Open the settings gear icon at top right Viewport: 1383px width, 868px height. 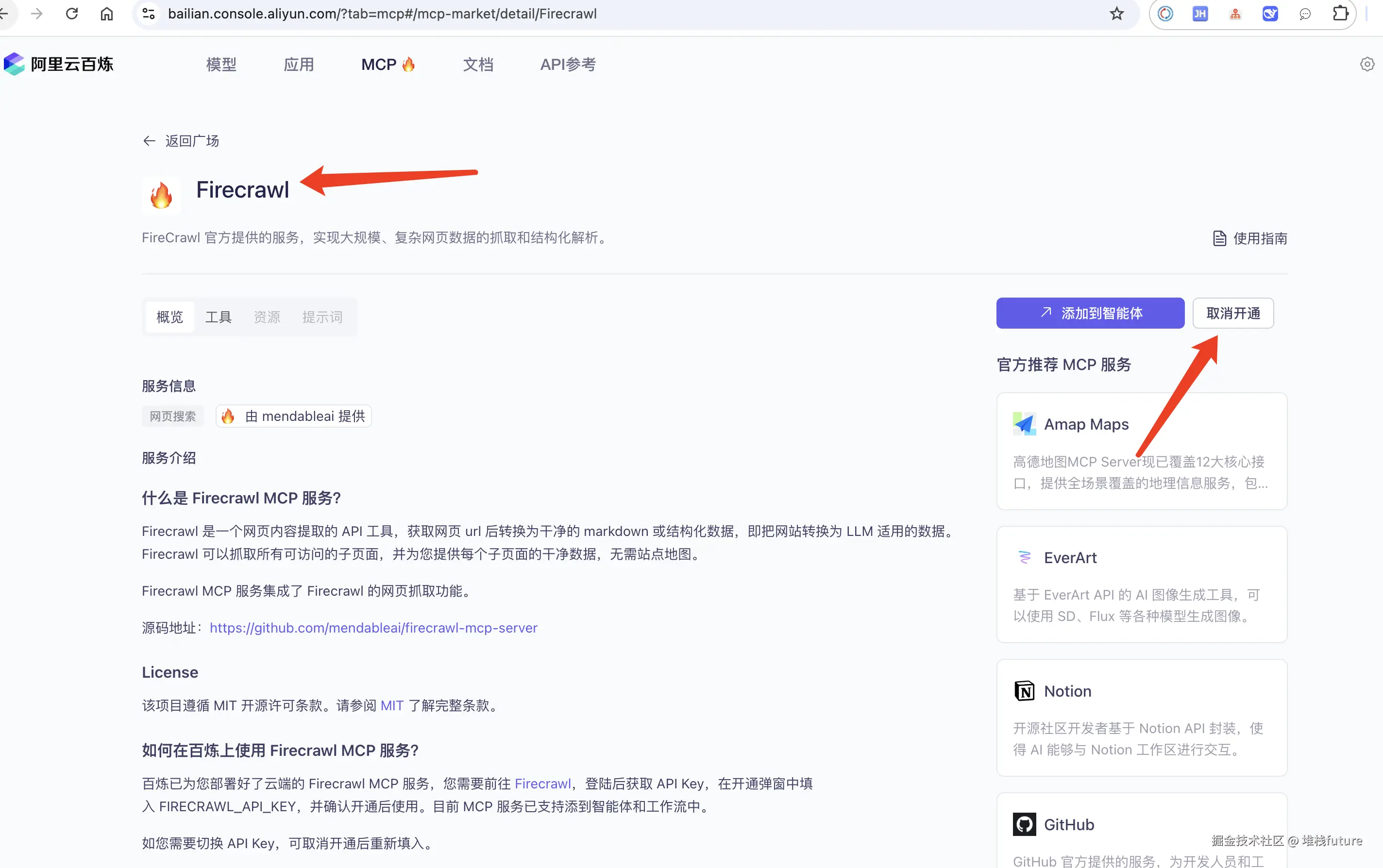pyautogui.click(x=1367, y=64)
